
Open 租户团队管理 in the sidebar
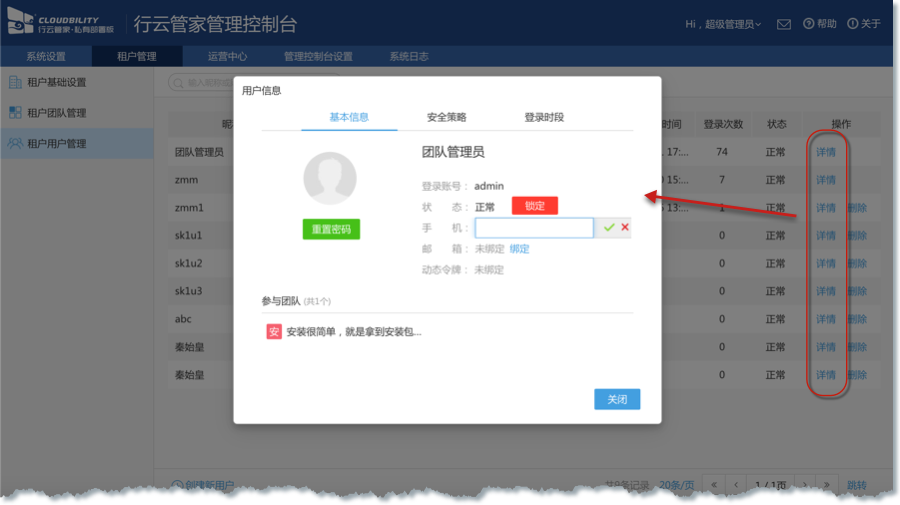point(56,113)
